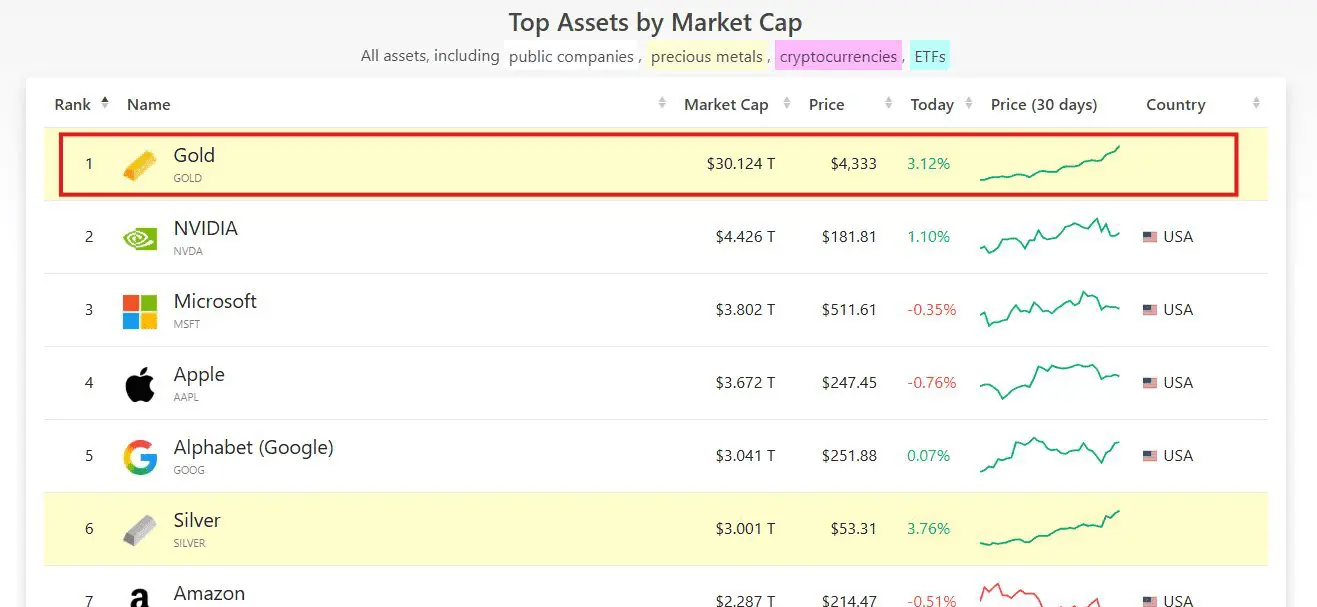
Task: Click the Gold bar icon
Action: click(x=140, y=165)
